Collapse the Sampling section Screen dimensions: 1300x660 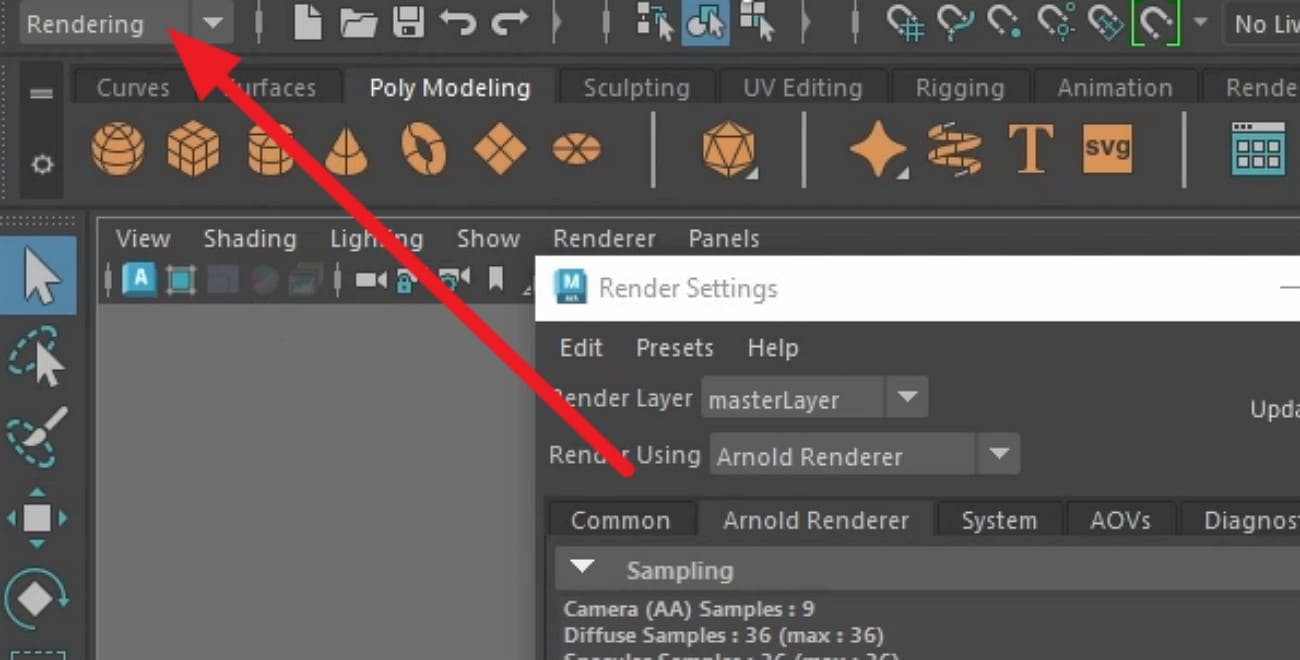(x=583, y=566)
